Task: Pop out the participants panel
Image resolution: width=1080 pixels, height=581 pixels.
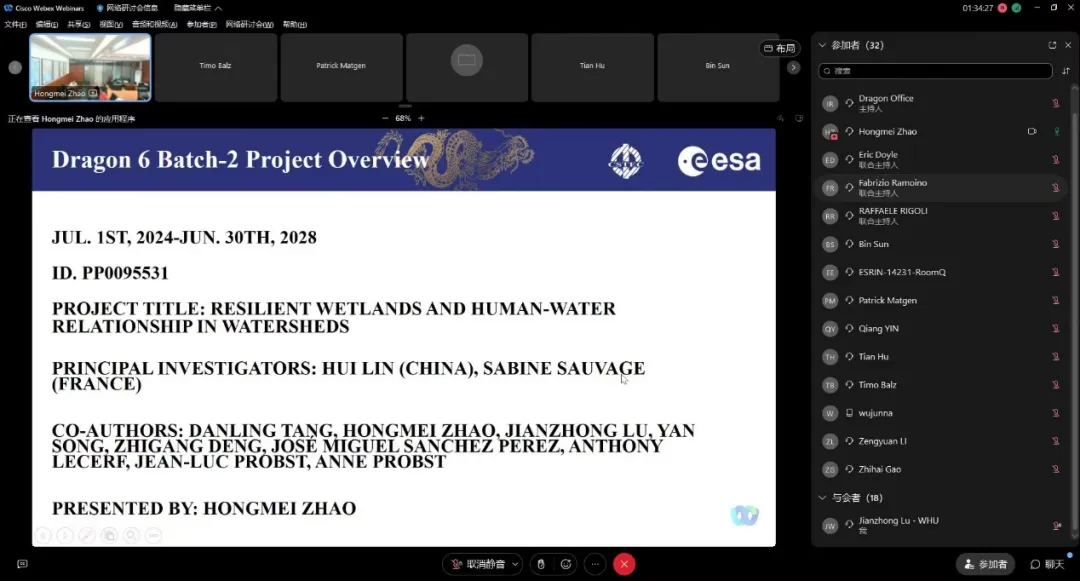Action: (1052, 45)
